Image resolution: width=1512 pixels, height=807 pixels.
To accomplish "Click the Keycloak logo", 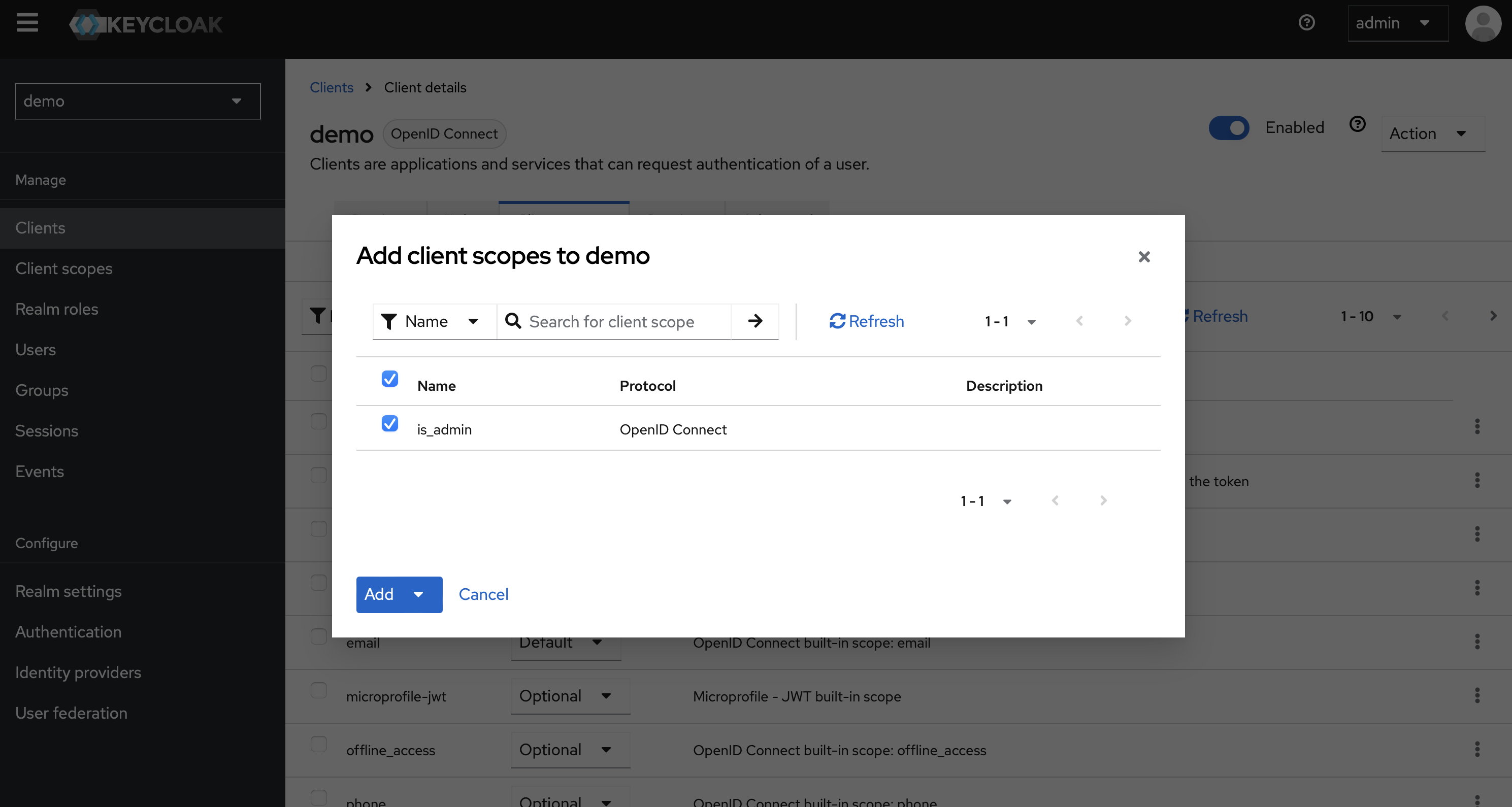I will coord(146,24).
